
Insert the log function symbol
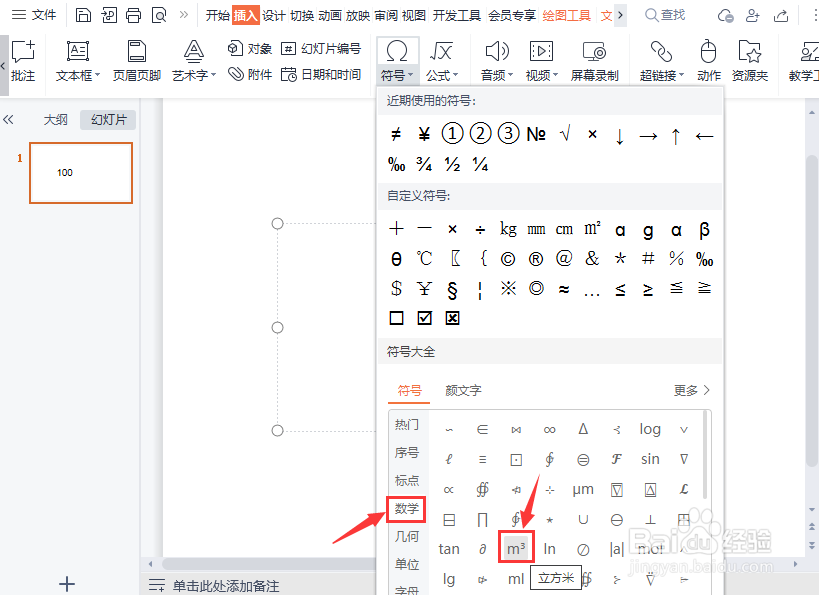coord(650,429)
